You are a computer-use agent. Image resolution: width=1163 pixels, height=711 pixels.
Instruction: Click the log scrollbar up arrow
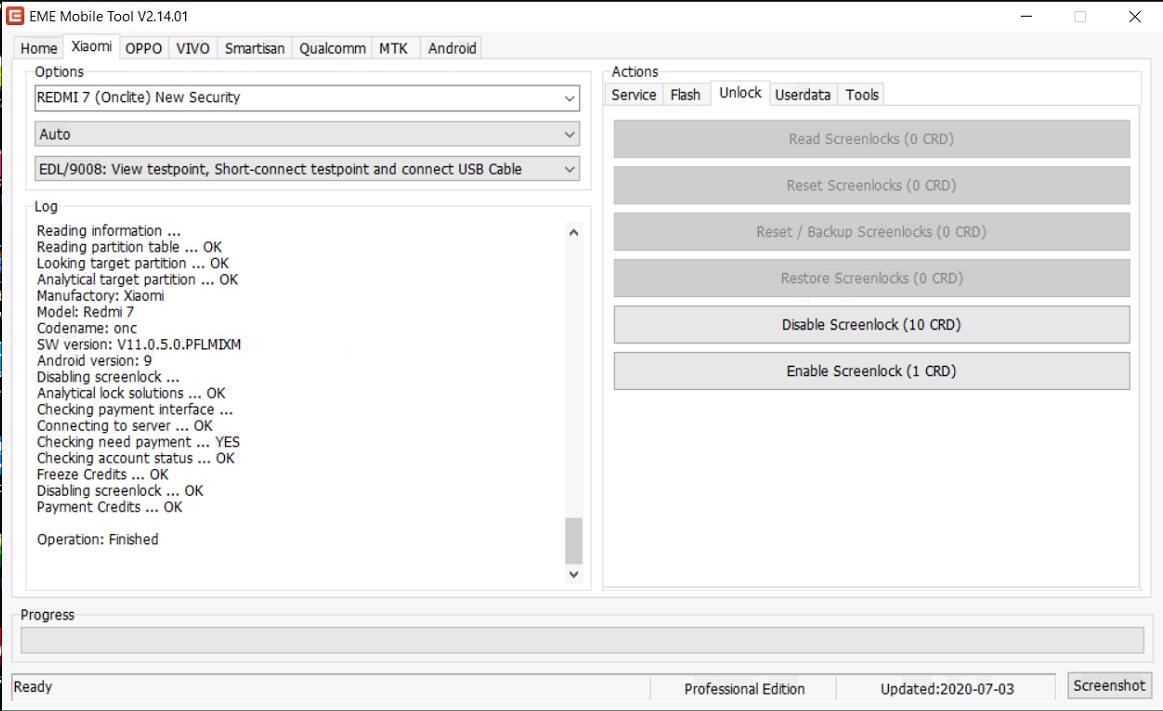pos(573,233)
